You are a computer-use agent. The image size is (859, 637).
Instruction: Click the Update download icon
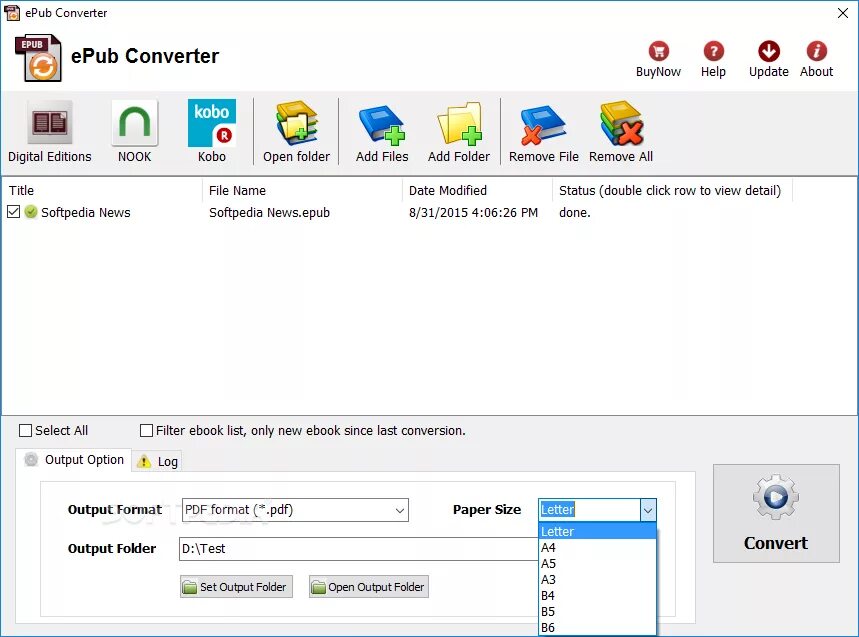pyautogui.click(x=769, y=51)
